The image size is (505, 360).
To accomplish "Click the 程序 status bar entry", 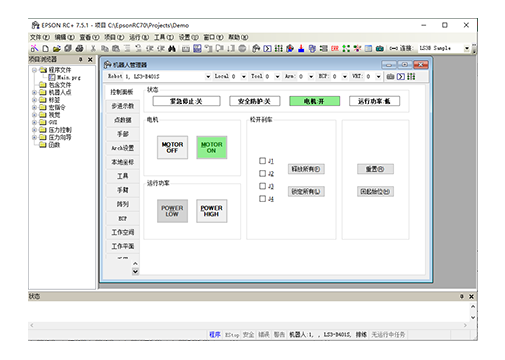I will (x=215, y=334).
